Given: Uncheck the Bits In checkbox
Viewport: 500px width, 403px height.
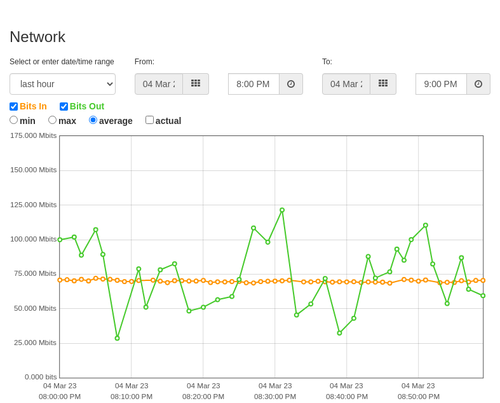Looking at the screenshot, I should click(14, 106).
